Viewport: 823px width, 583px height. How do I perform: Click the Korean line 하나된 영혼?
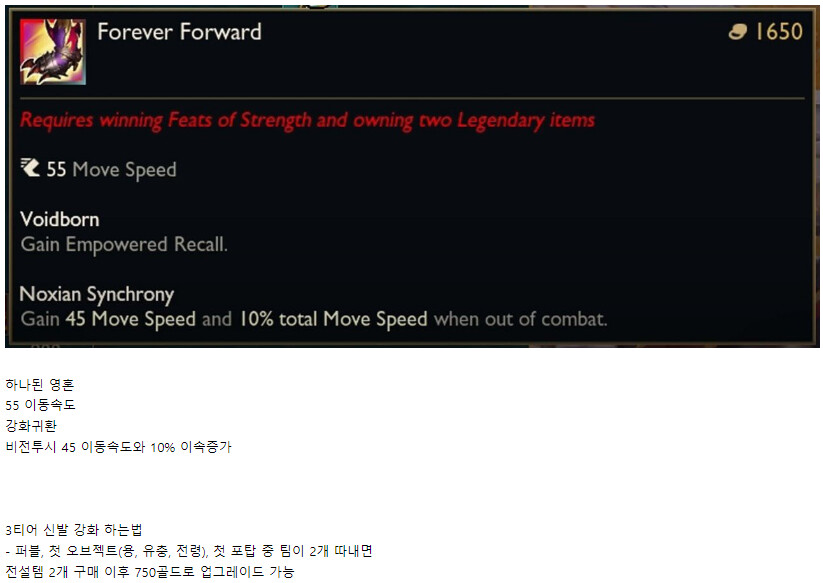click(x=40, y=385)
